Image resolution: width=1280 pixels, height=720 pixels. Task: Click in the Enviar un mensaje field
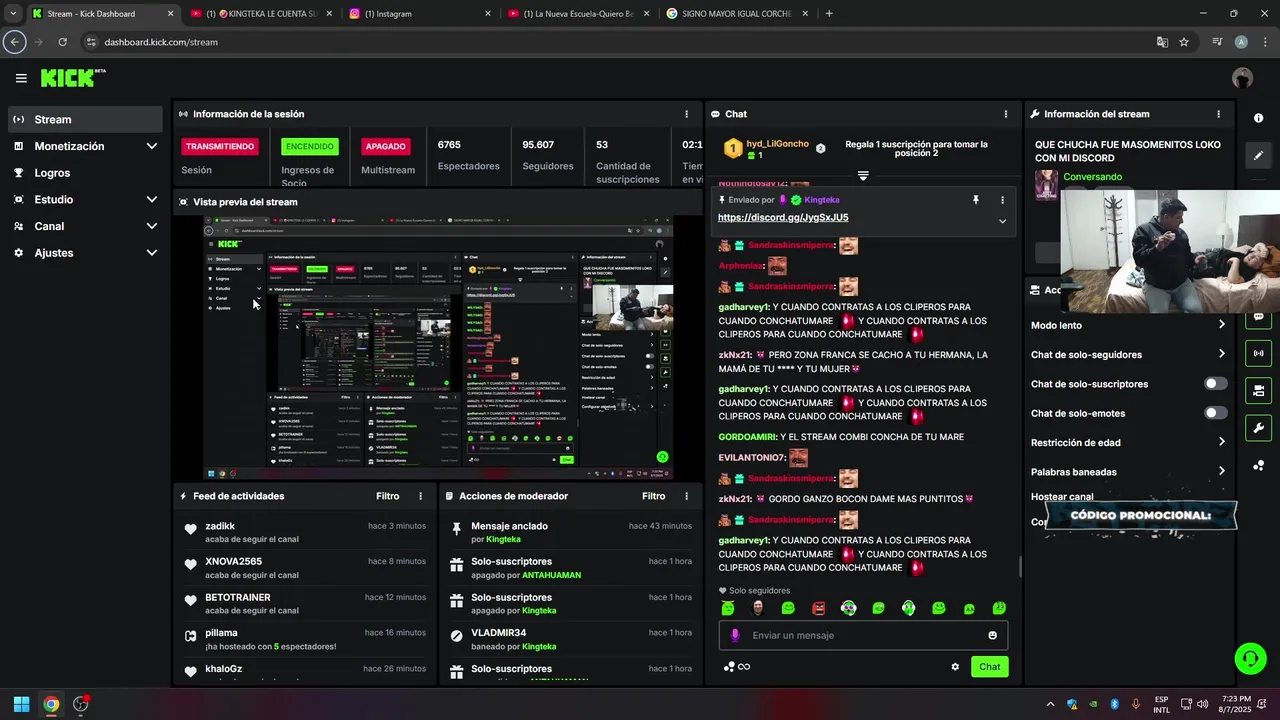tap(863, 635)
